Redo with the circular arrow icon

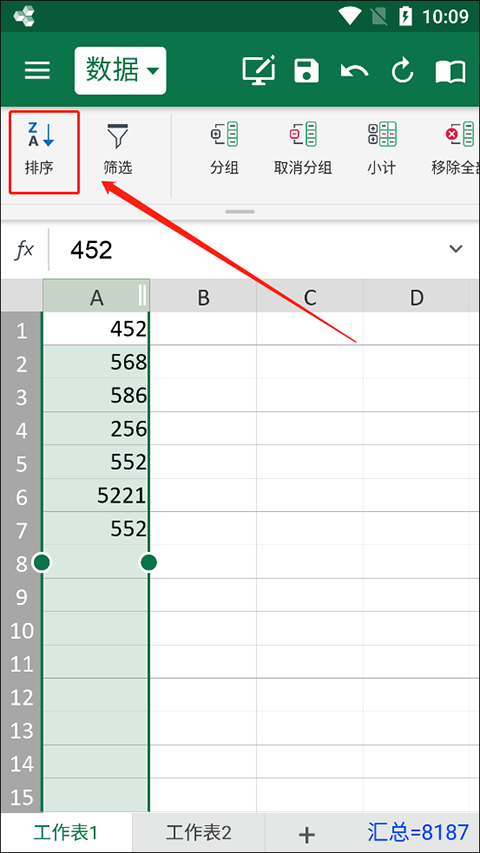tap(403, 71)
